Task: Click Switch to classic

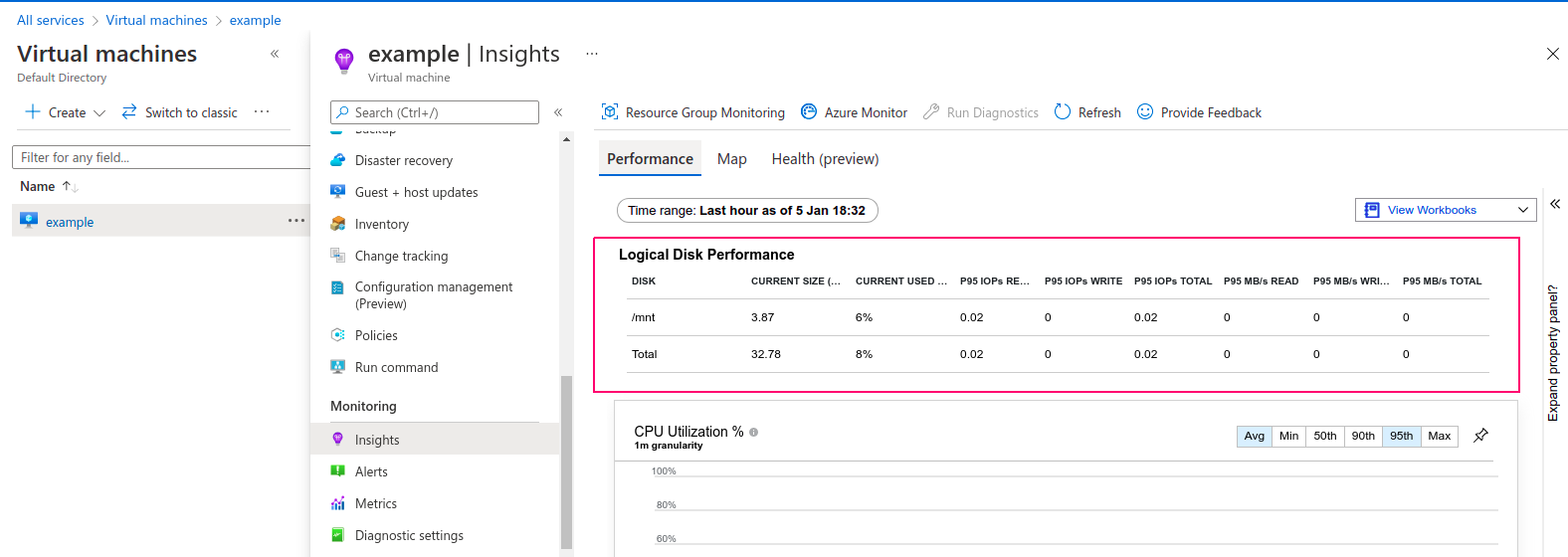Action: [x=180, y=112]
